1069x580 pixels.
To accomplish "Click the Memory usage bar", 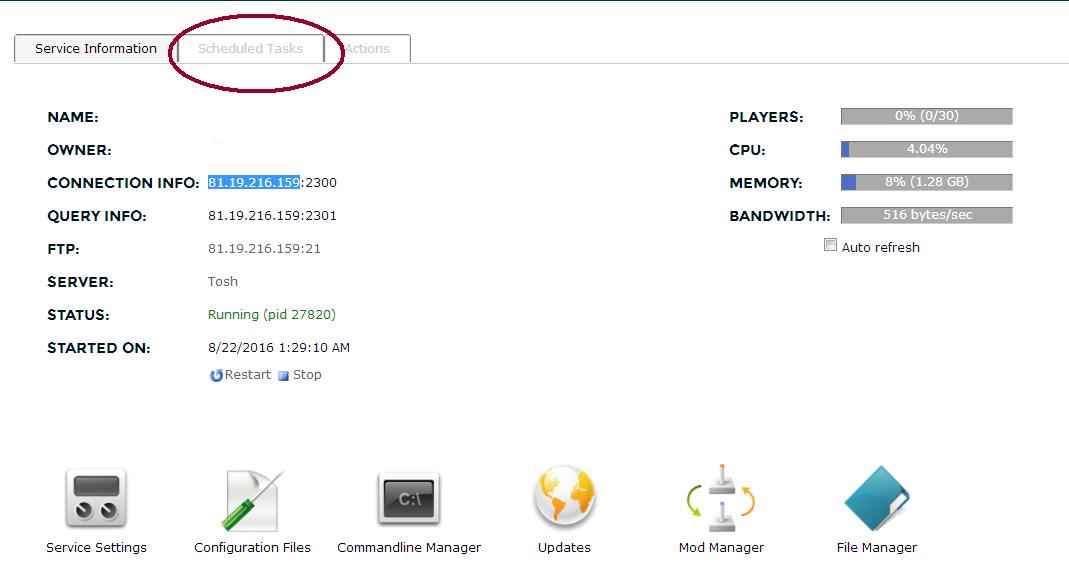I will pos(926,183).
